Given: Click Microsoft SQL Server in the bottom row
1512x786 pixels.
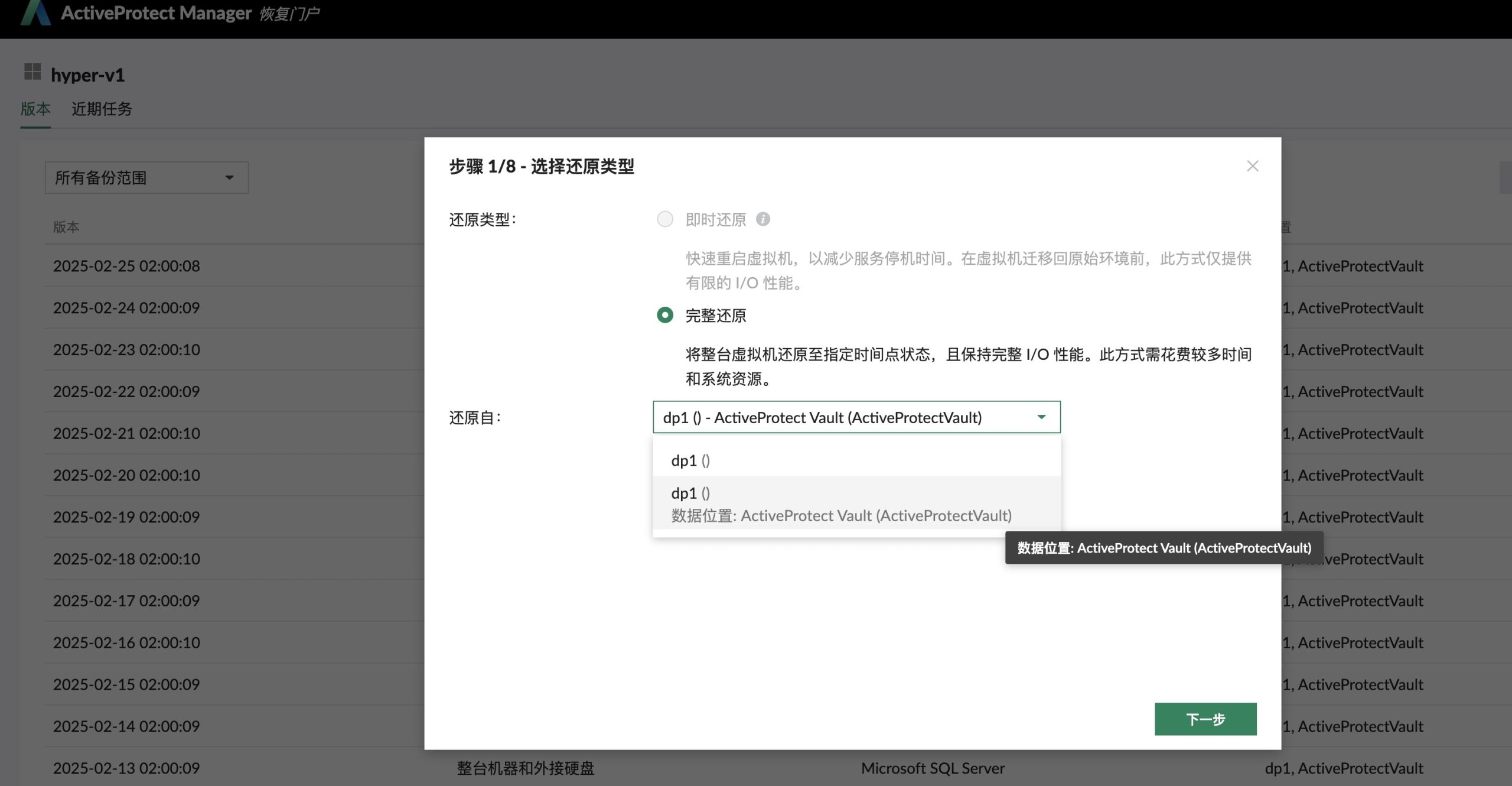Looking at the screenshot, I should pyautogui.click(x=933, y=768).
